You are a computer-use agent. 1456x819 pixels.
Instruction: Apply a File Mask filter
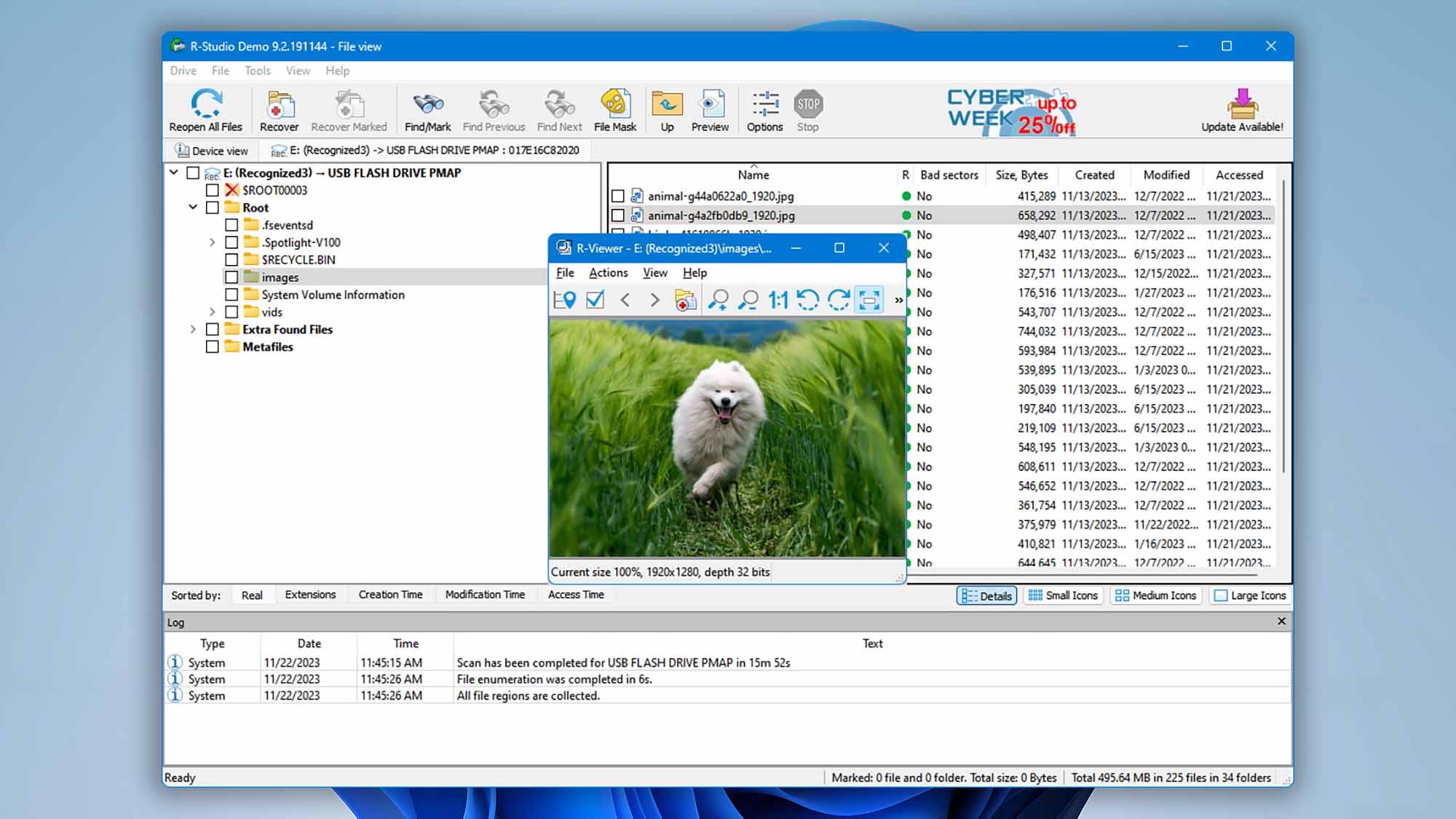615,109
